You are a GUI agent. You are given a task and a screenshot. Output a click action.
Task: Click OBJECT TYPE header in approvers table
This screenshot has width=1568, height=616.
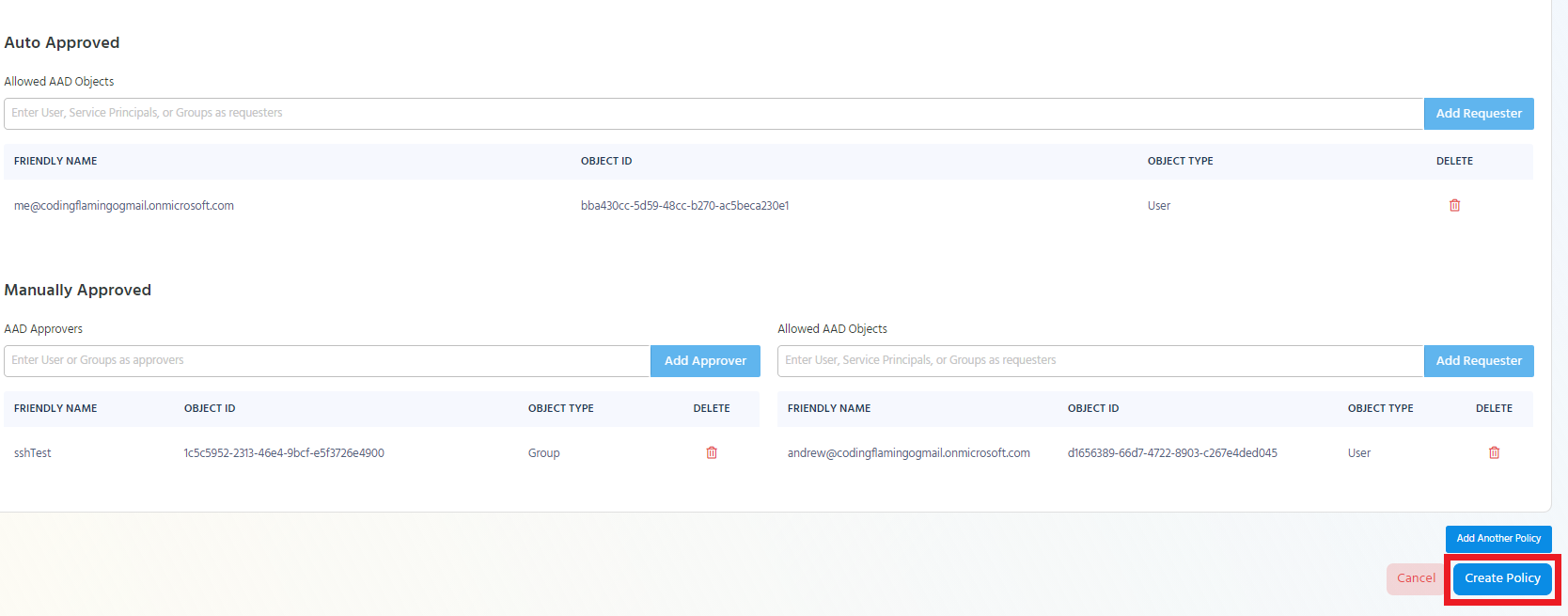(x=560, y=409)
